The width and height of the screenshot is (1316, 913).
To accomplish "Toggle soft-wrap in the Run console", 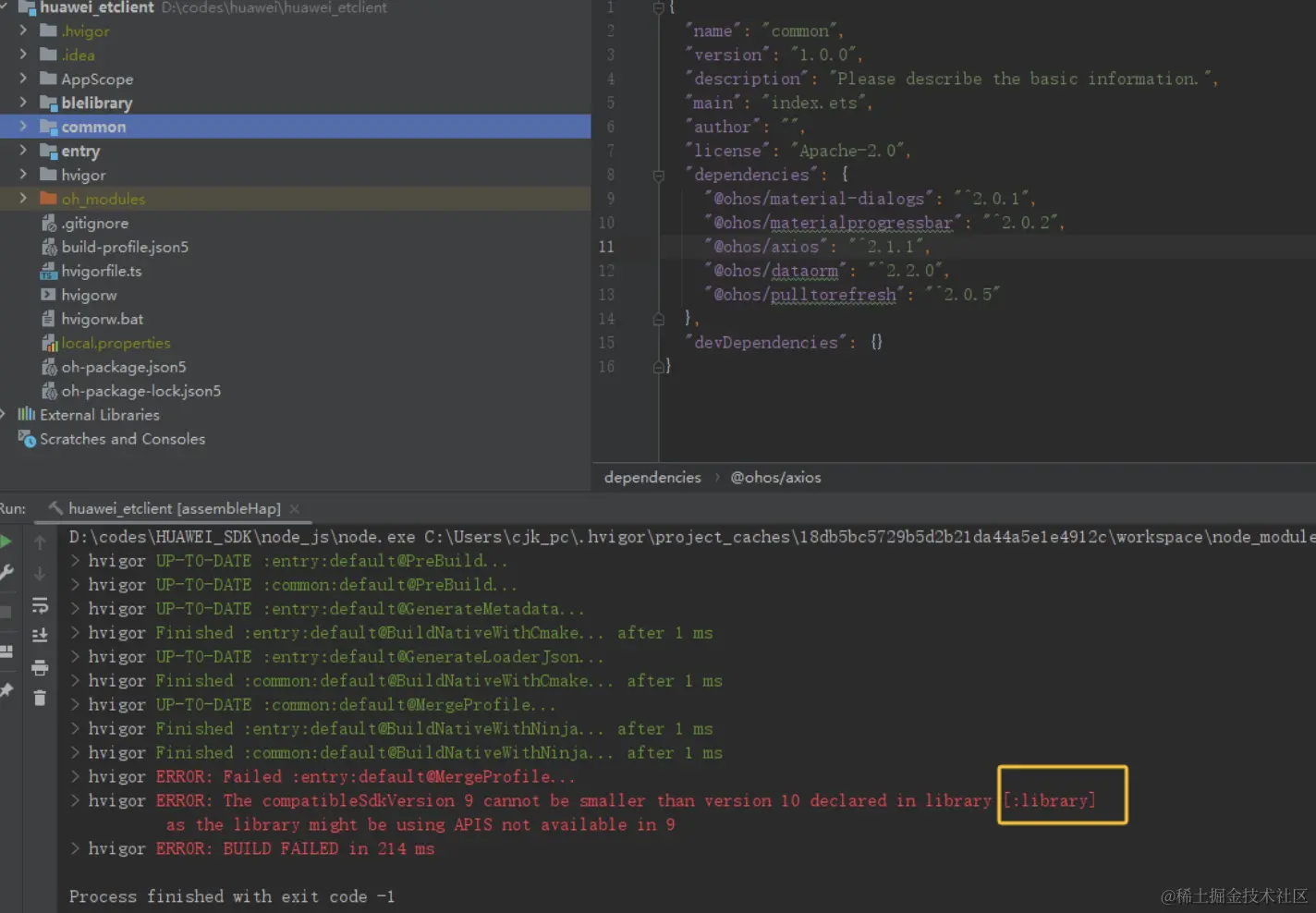I will tap(40, 605).
